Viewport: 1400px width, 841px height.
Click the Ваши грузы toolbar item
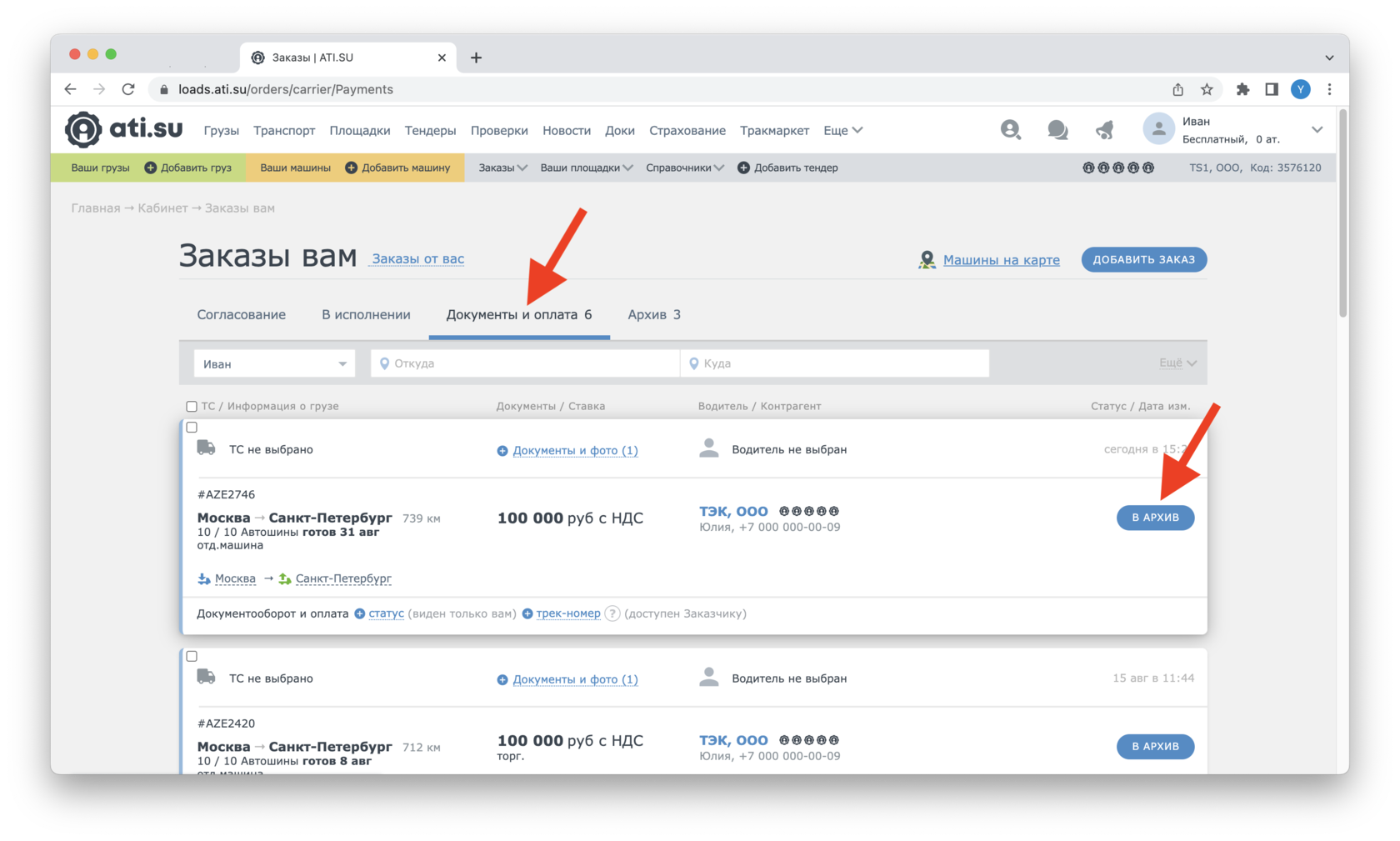(100, 168)
